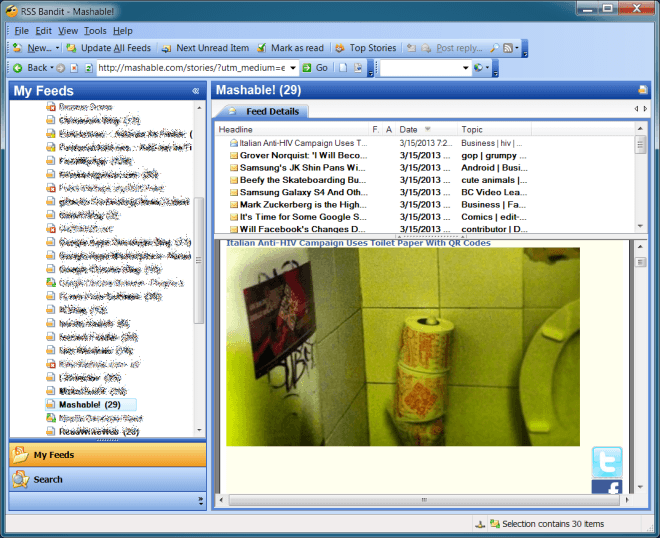660x538 pixels.
Task: Open Italian Anti-HIV Campaign article title link
Action: click(358, 243)
